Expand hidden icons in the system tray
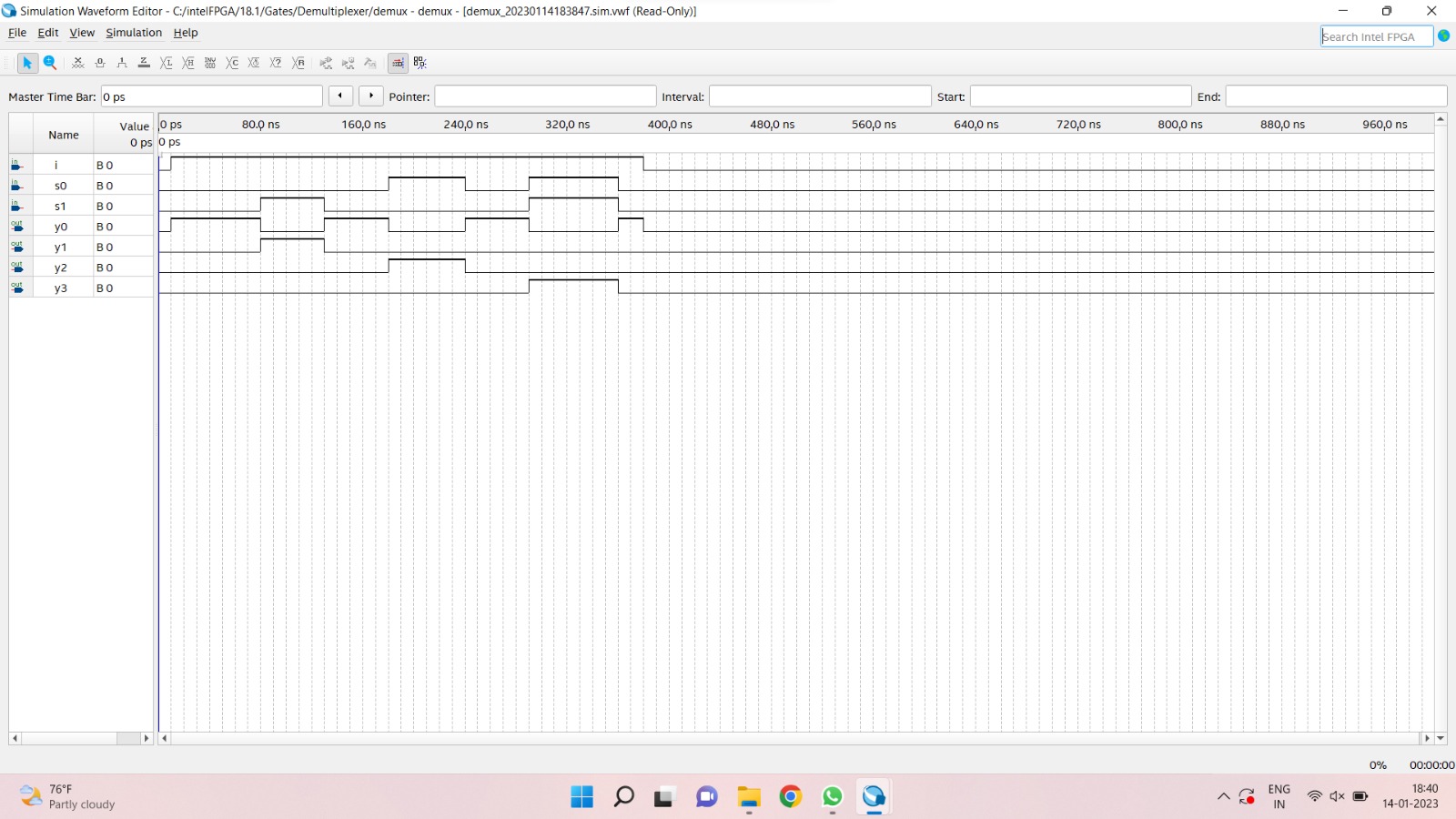 [x=1222, y=796]
